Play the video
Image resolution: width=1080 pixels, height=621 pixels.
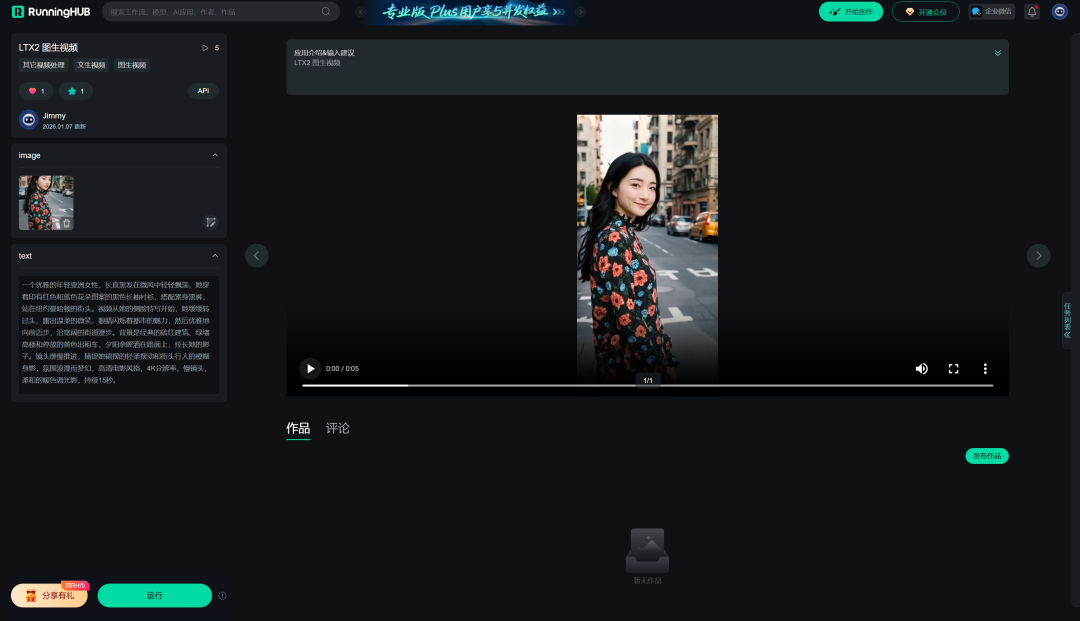tap(310, 368)
